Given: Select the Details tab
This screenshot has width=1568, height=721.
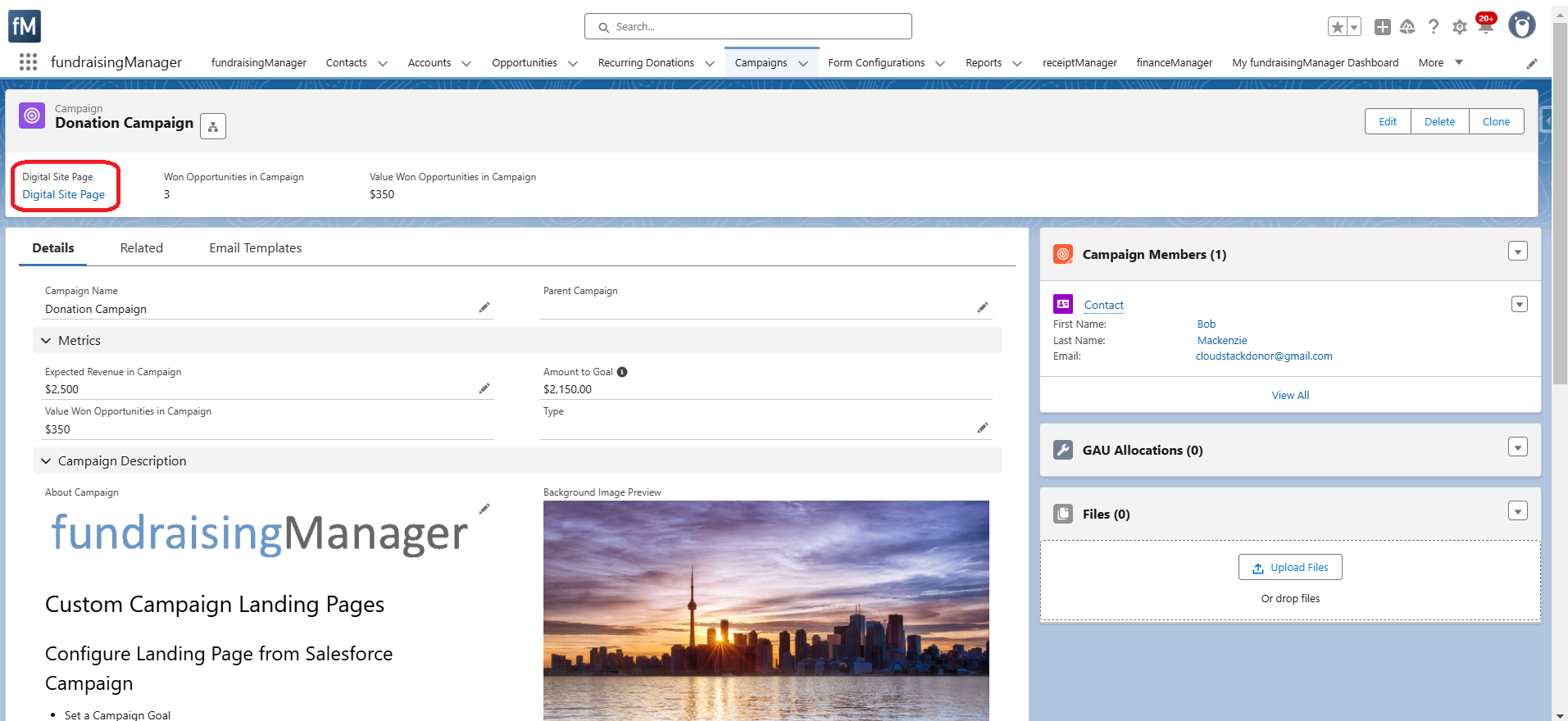Looking at the screenshot, I should pos(53,247).
